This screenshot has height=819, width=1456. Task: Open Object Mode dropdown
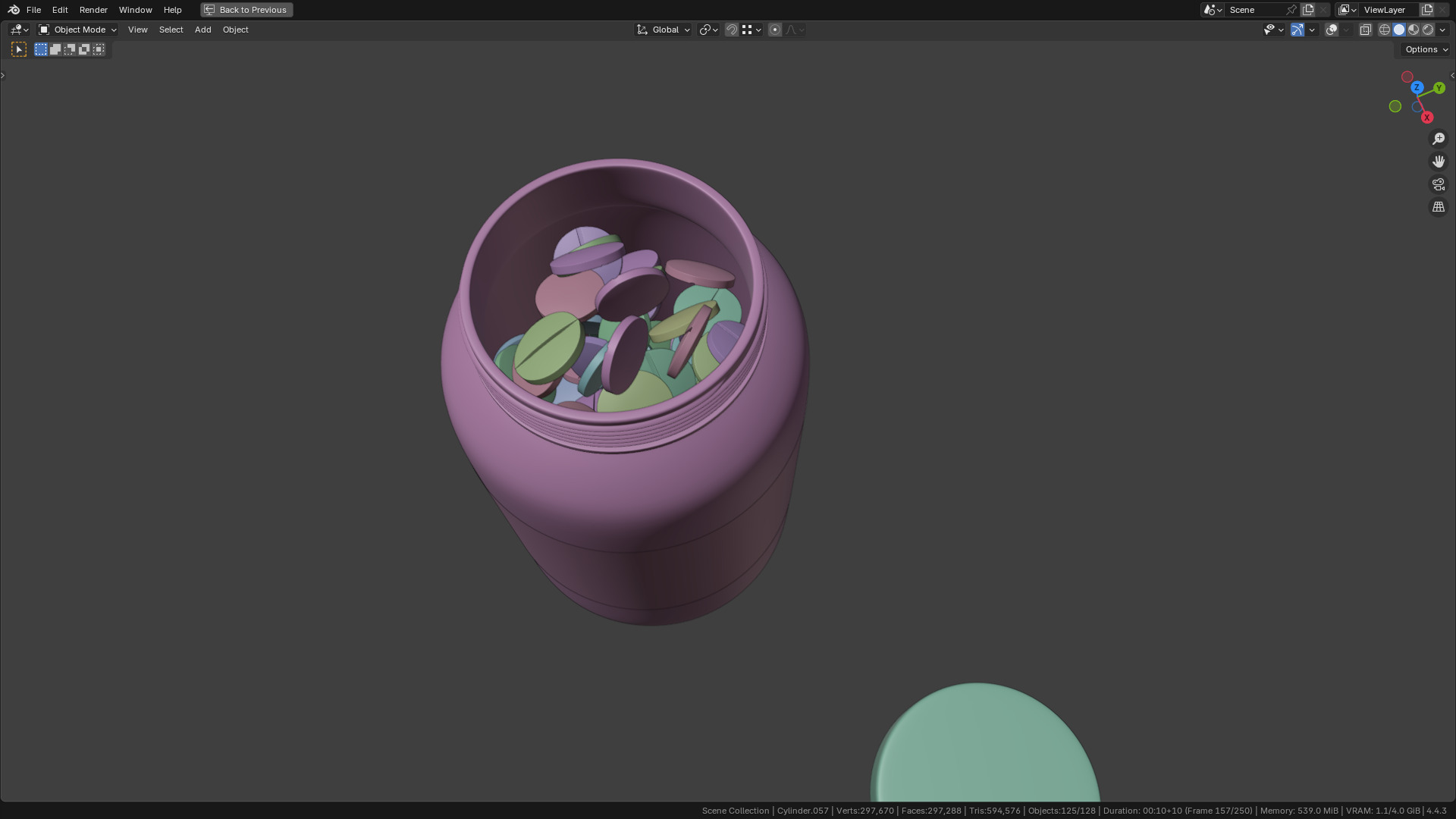[77, 30]
